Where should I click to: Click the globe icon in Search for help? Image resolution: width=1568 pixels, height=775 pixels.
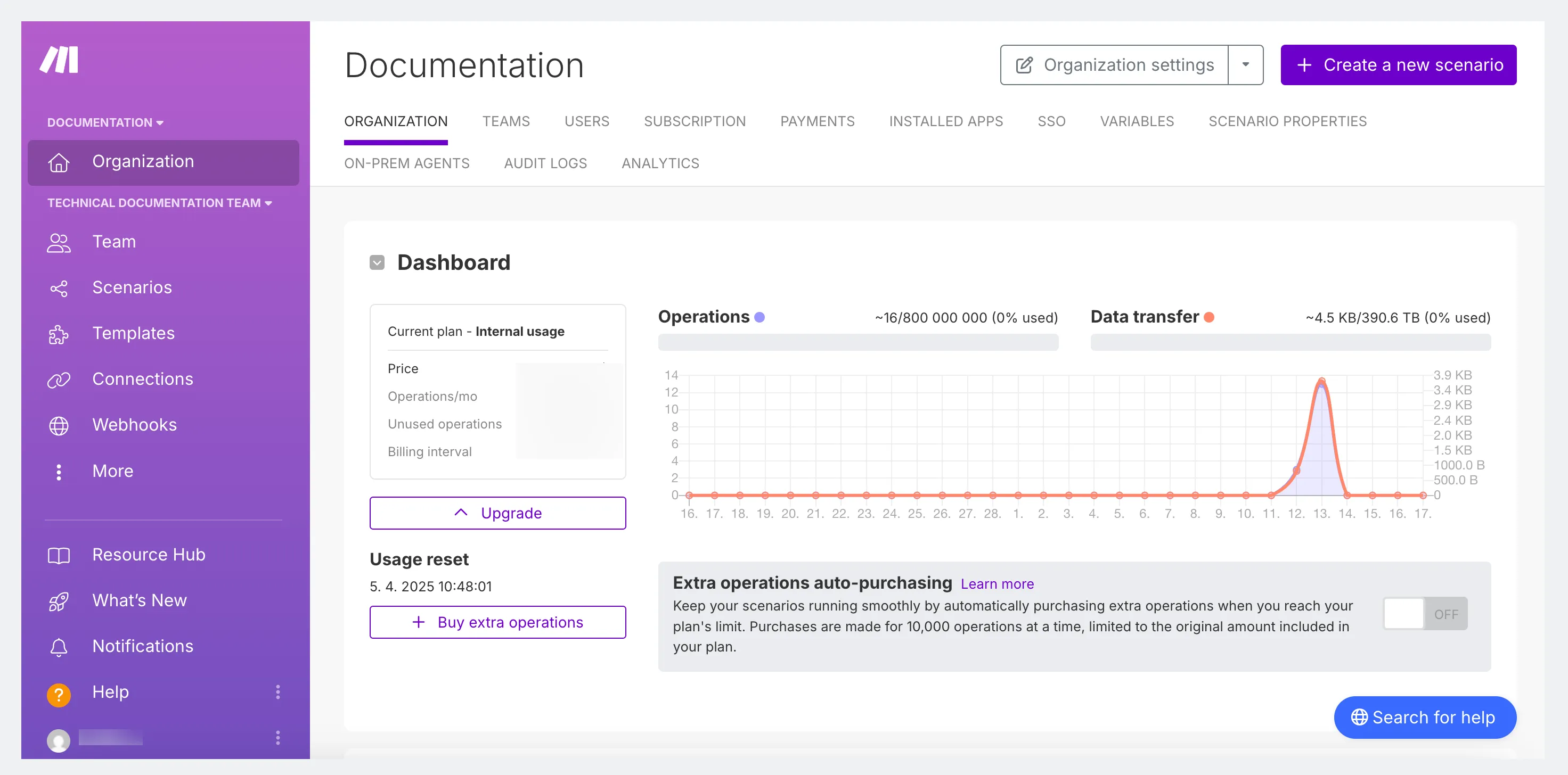click(1359, 716)
